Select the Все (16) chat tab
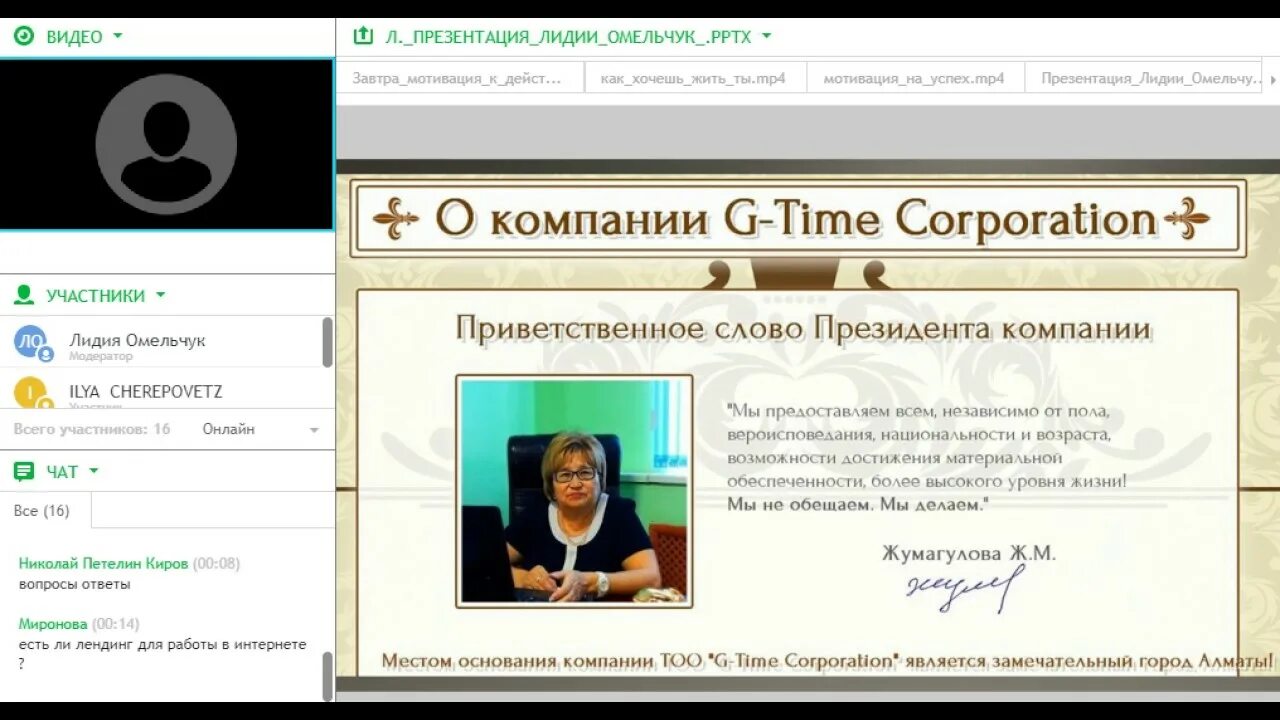This screenshot has height=720, width=1280. click(x=42, y=510)
